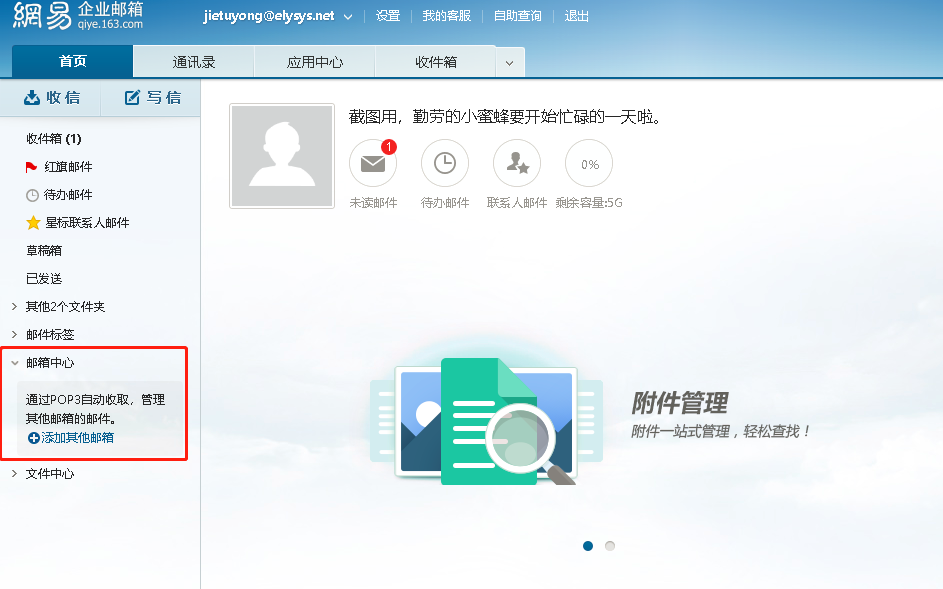This screenshot has height=589, width=943.
Task: Click the 待办邮件 clock icon
Action: tap(444, 163)
